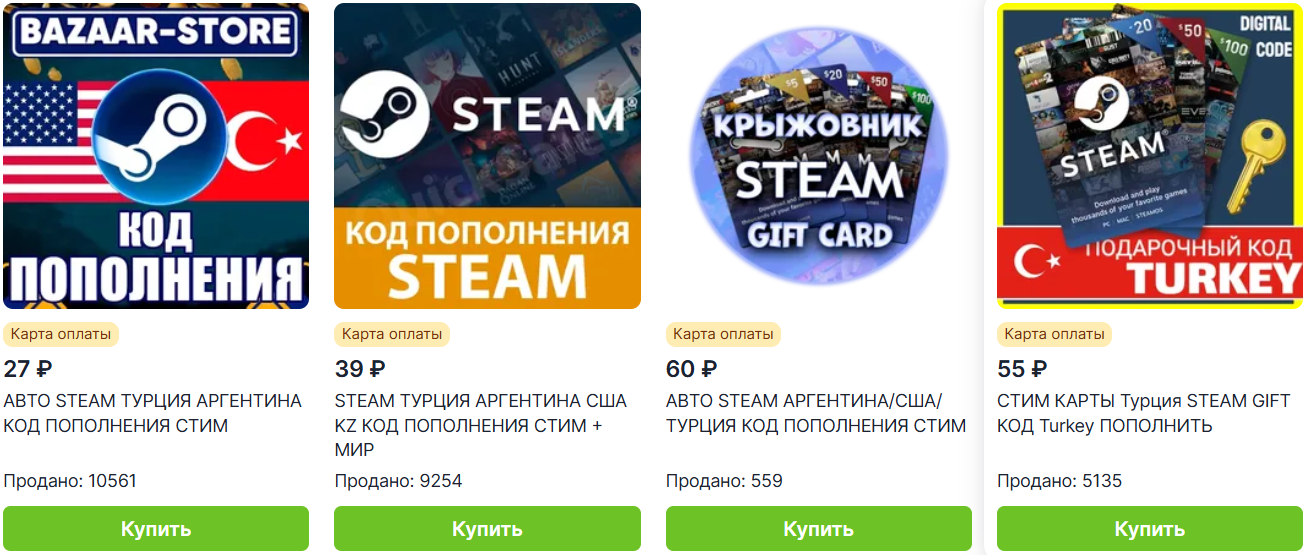Click 'Карта оплаты' tag on 39 ₽ item
Screen dimensions: 1306x555
(x=392, y=334)
